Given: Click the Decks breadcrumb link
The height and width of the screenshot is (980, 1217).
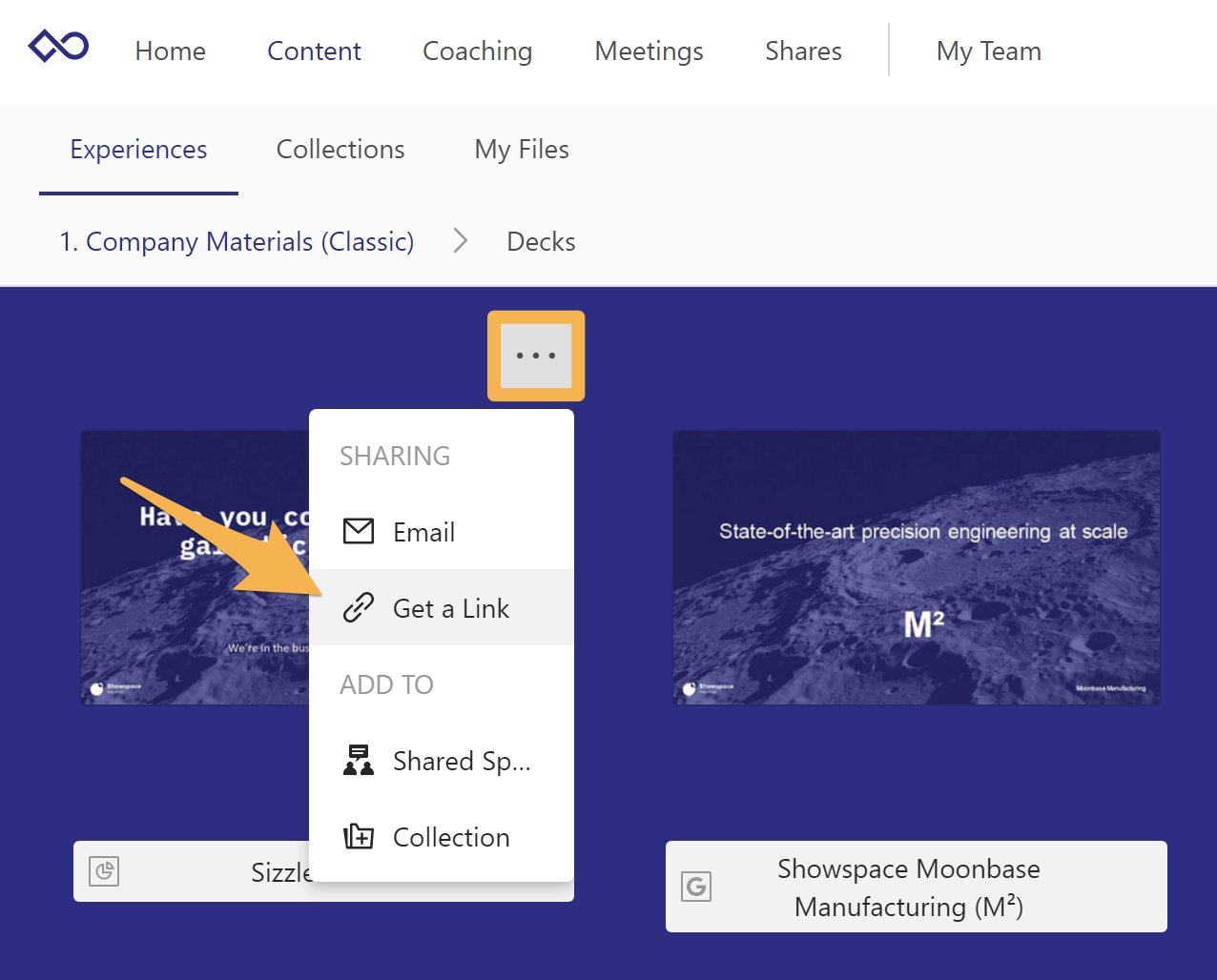Looking at the screenshot, I should click(540, 241).
